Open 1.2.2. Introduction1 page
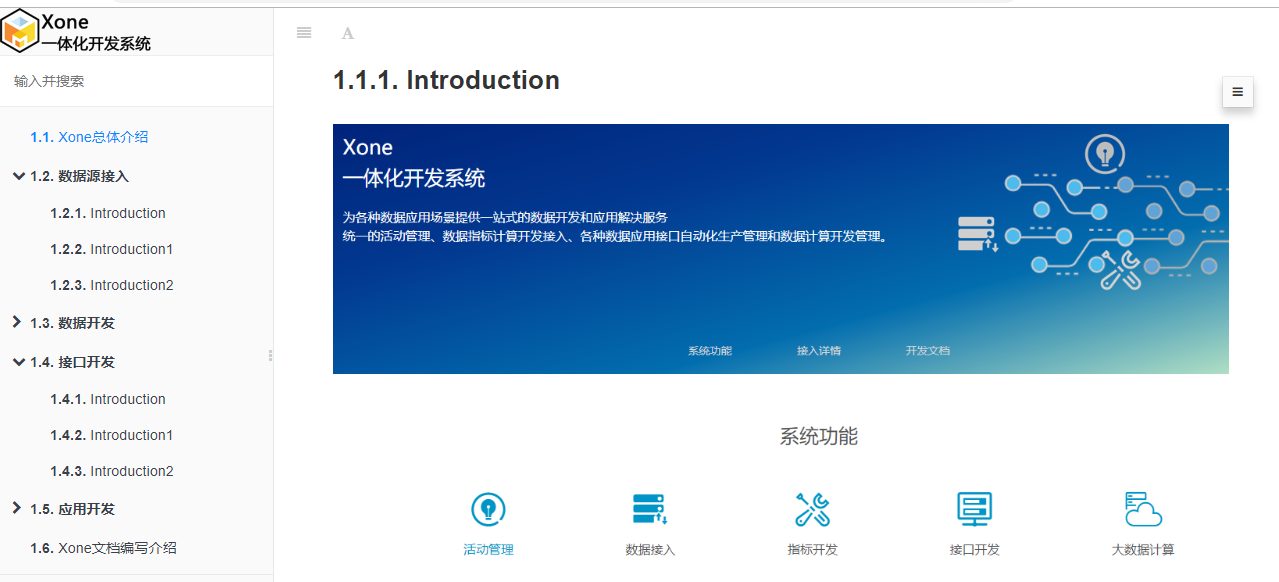1279x582 pixels. [112, 249]
